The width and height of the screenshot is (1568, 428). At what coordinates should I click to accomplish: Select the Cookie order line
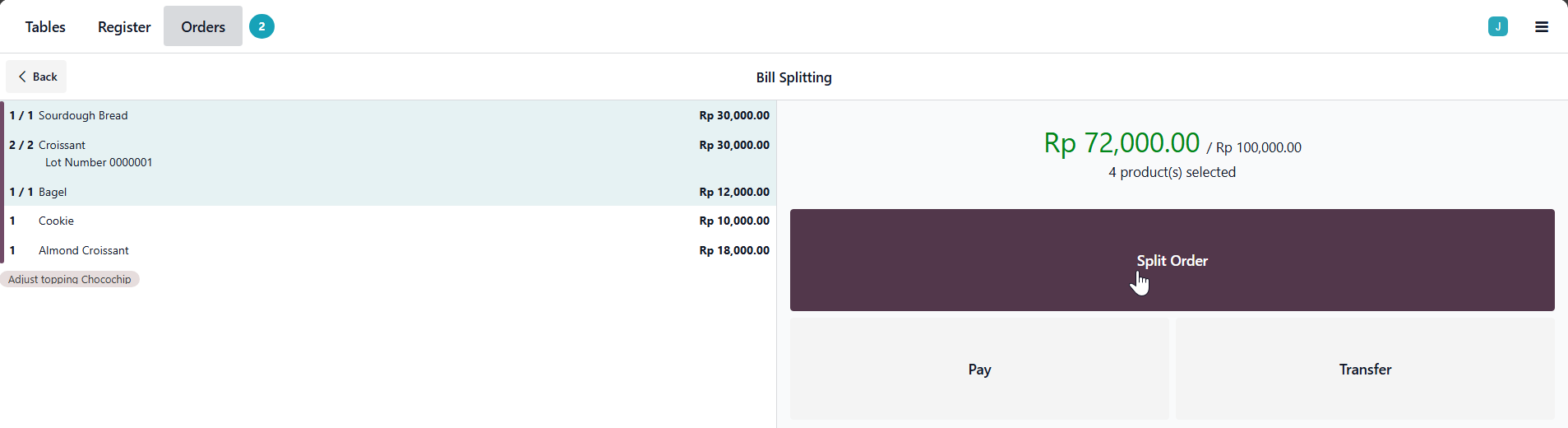tap(390, 221)
